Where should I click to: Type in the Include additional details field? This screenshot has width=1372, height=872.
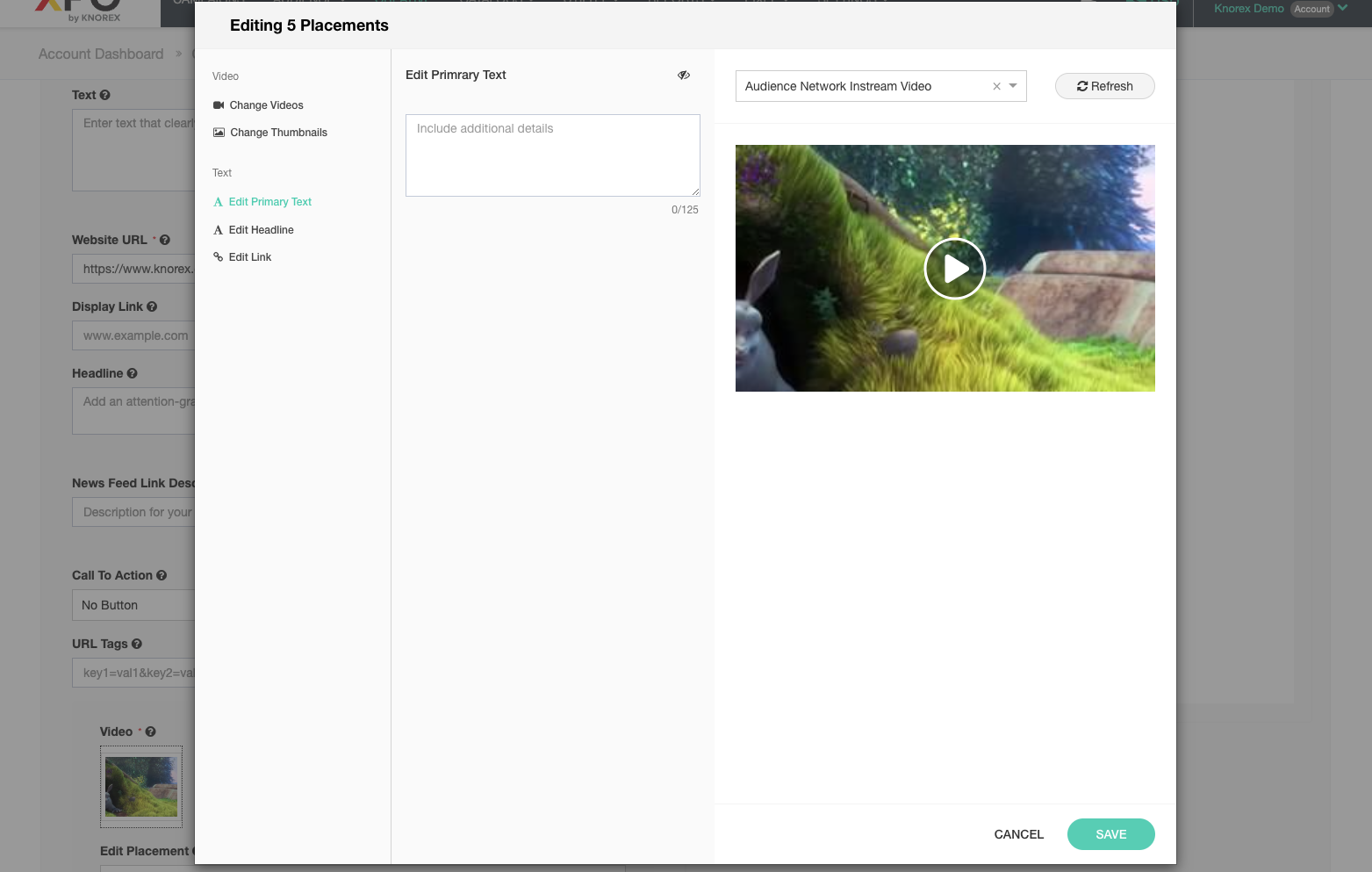point(552,155)
